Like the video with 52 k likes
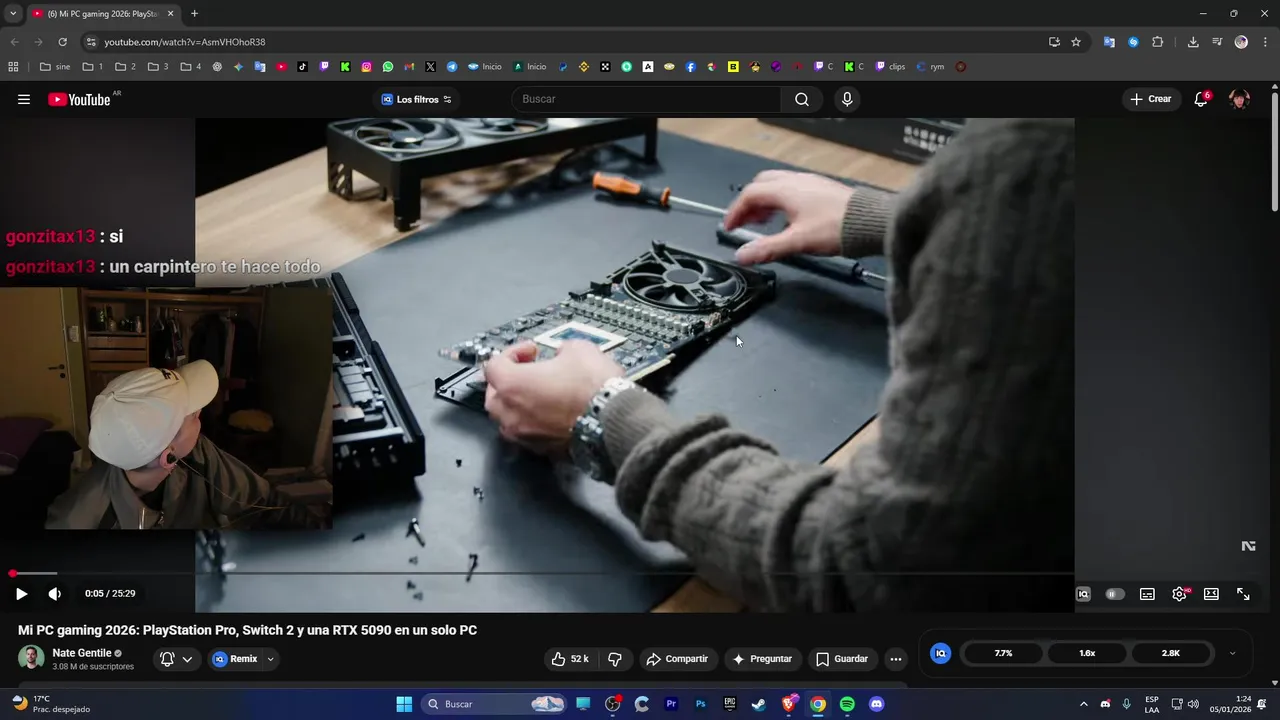 tap(569, 659)
